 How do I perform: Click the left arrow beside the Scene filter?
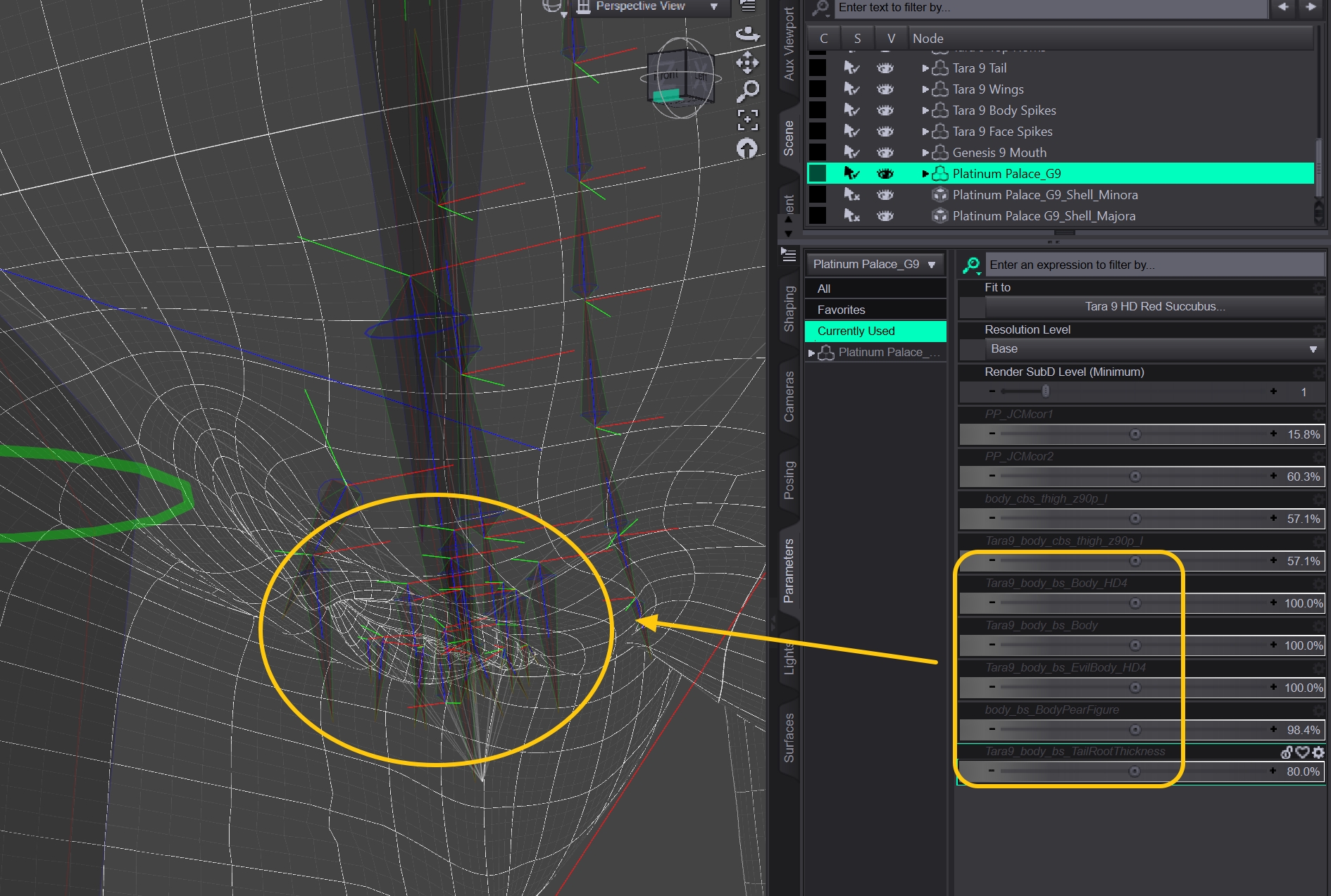pos(1283,7)
